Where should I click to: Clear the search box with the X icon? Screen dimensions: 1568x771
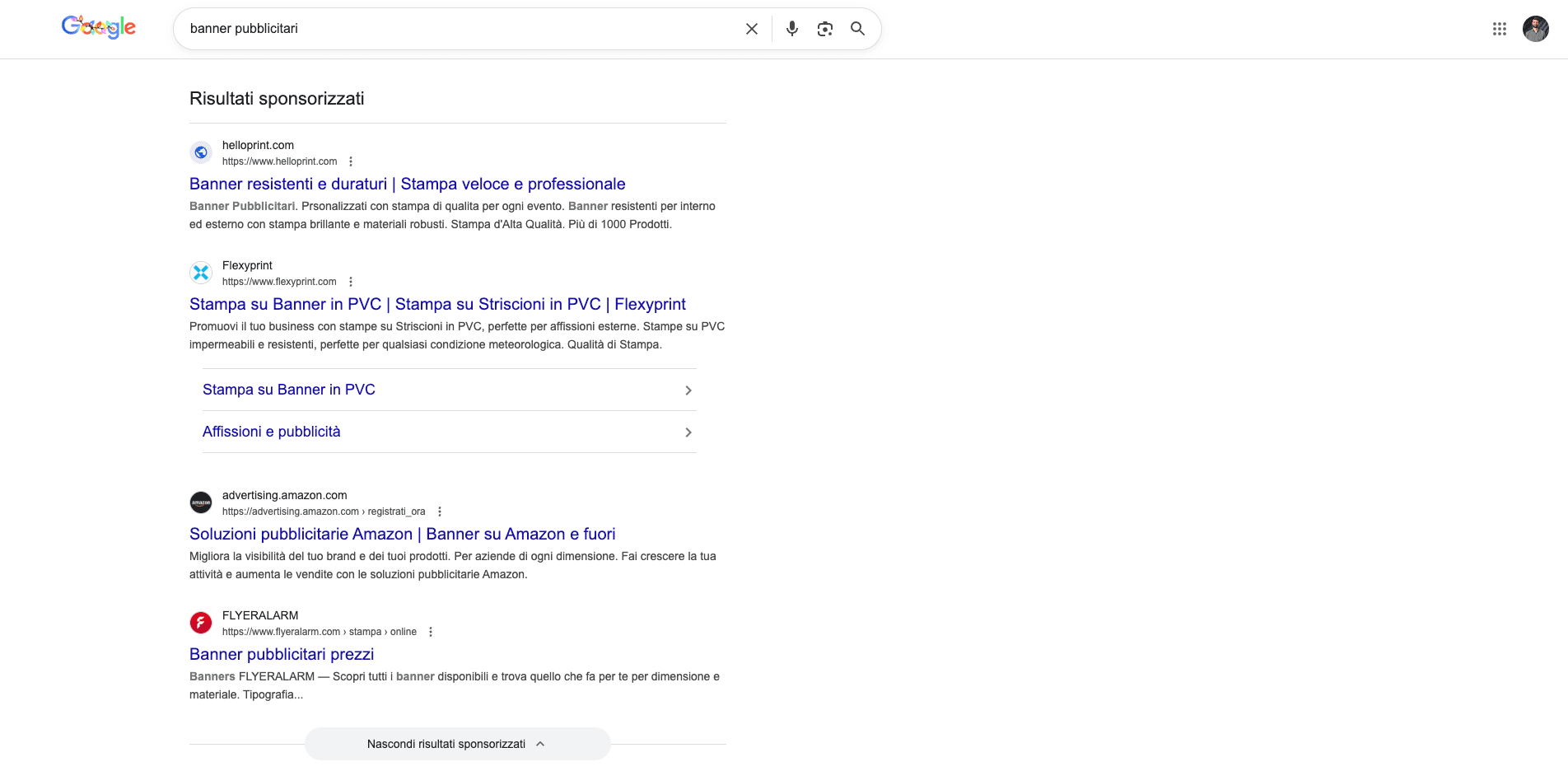pos(752,29)
